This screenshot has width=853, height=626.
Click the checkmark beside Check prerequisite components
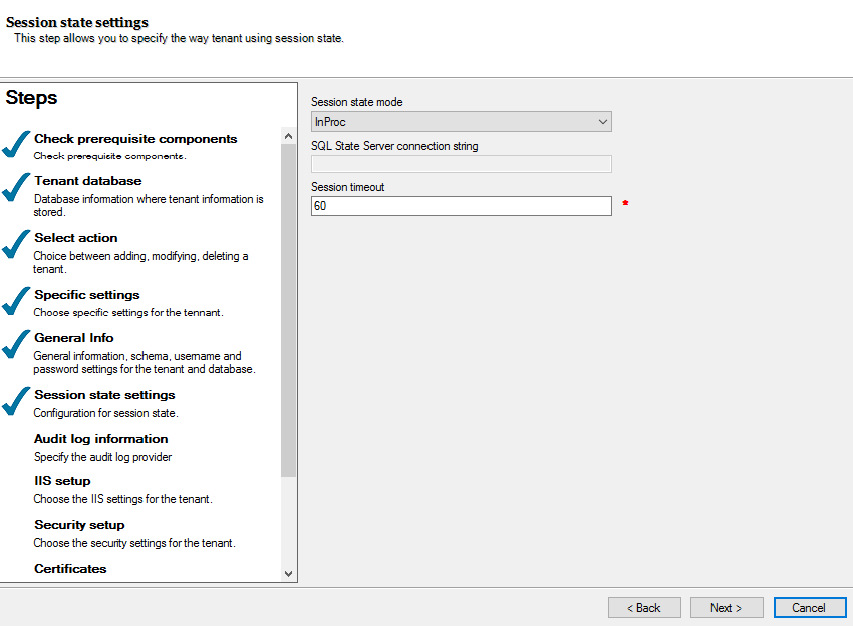[x=16, y=142]
